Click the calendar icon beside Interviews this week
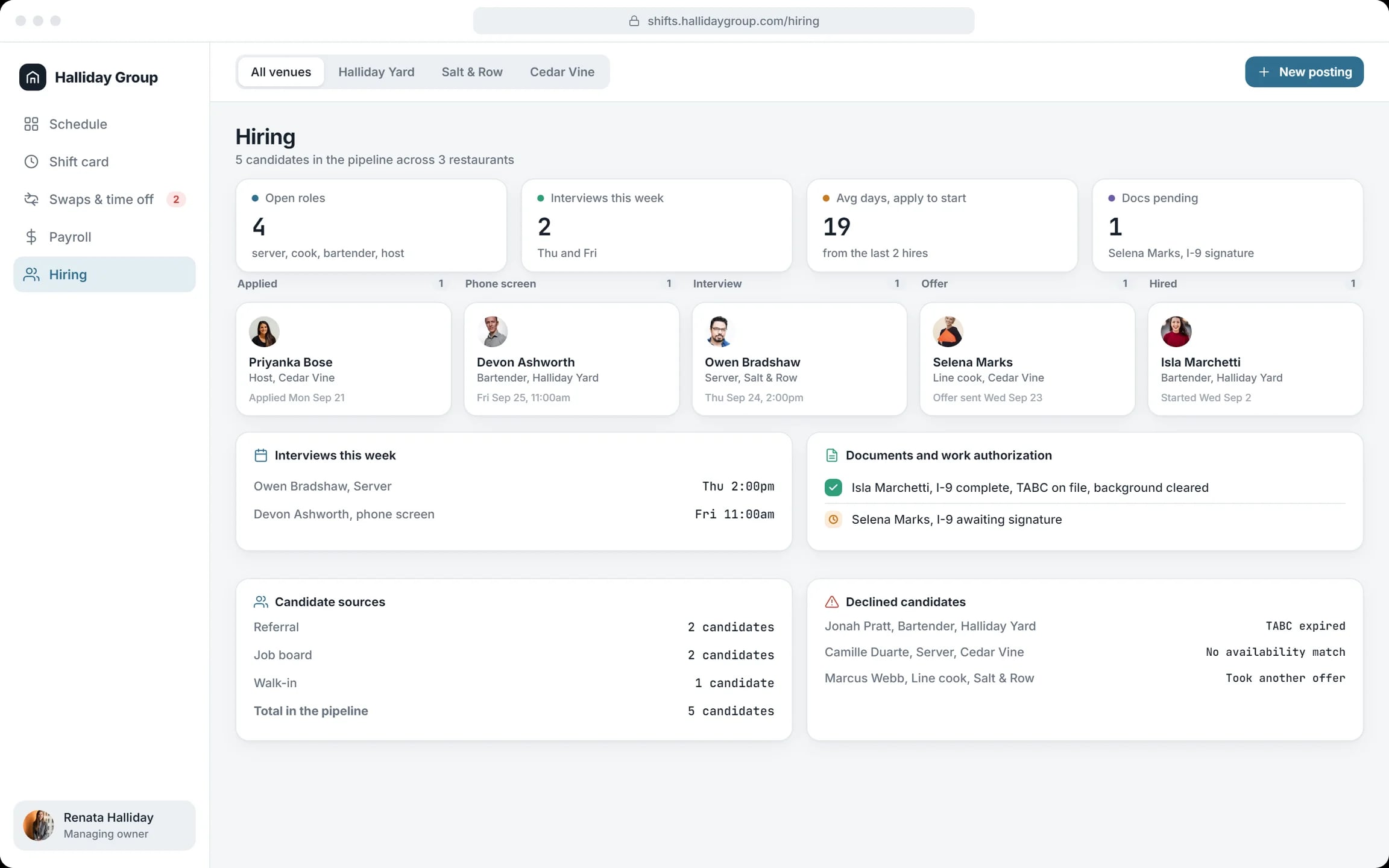Viewport: 1389px width, 868px height. [x=260, y=456]
